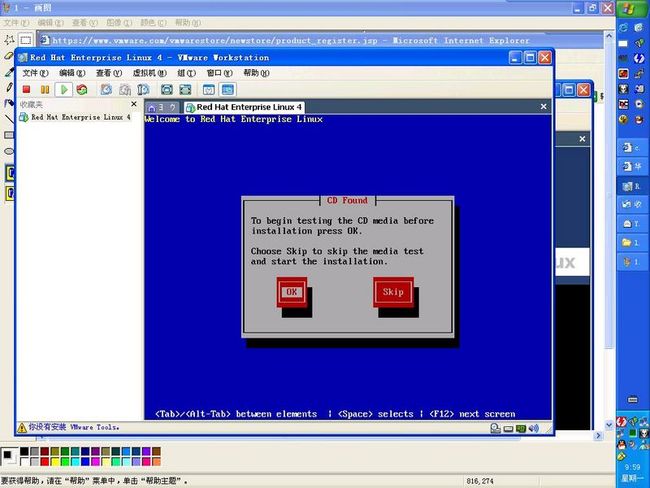Select the cyan color swatch in Paint palette

pyautogui.click(x=75, y=461)
